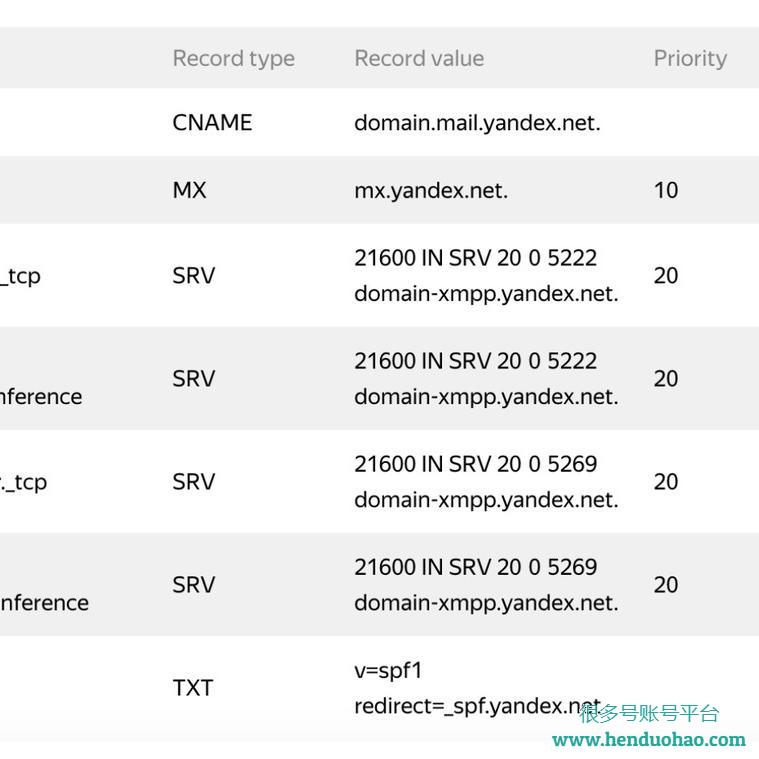The image size is (759, 759).
Task: Click the _tcp name in first SRV row
Action: 20,276
